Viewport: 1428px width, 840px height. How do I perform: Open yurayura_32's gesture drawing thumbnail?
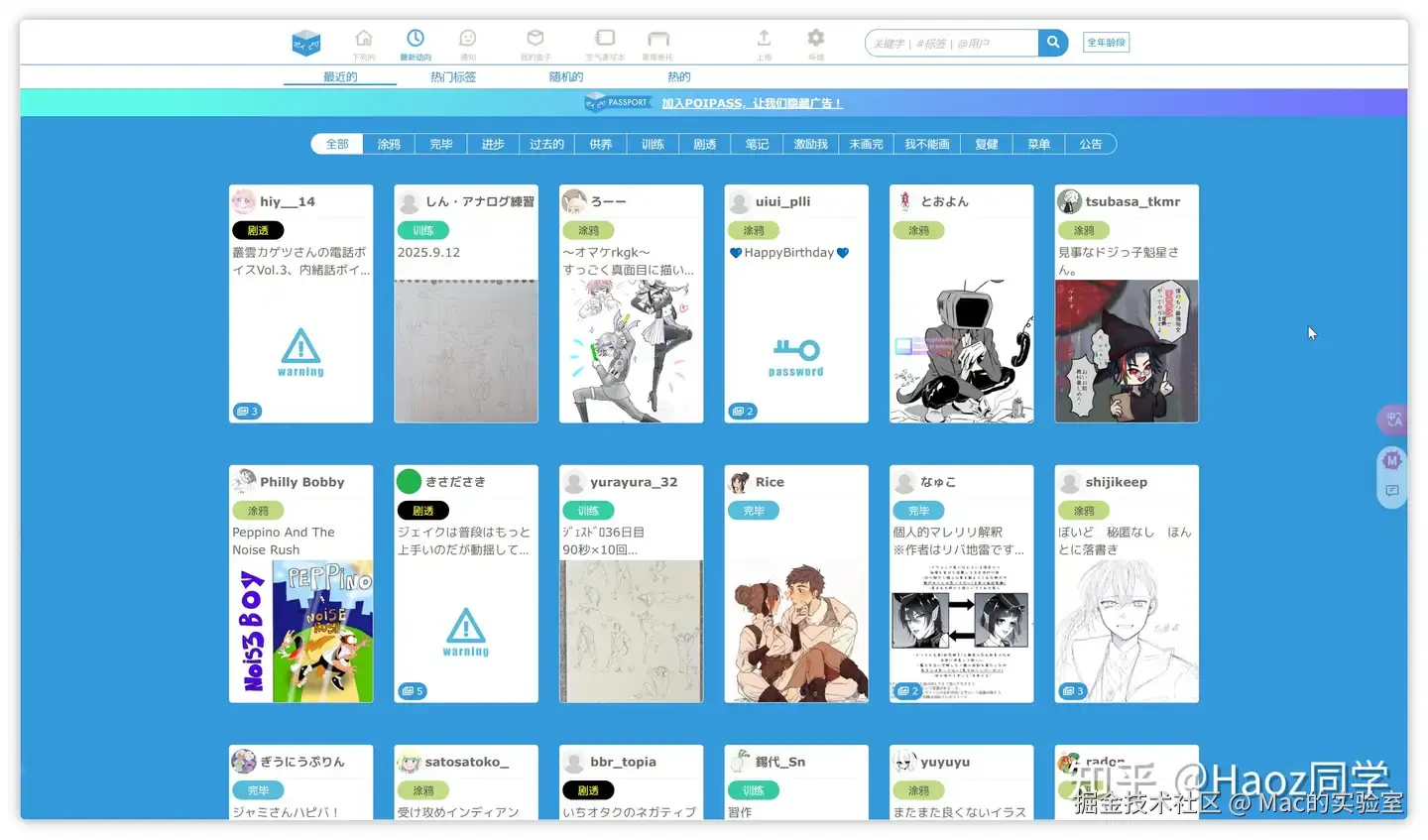click(631, 632)
